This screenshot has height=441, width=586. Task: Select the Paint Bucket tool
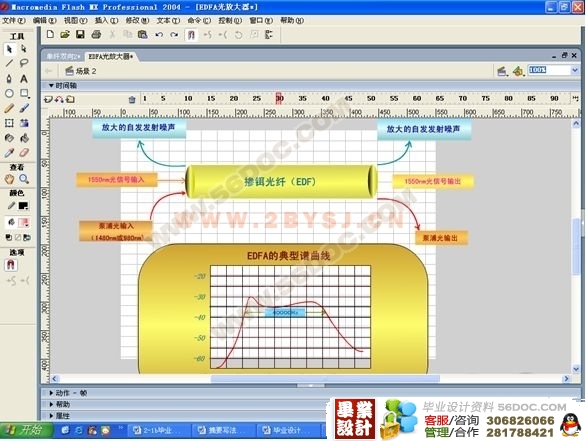click(x=24, y=138)
